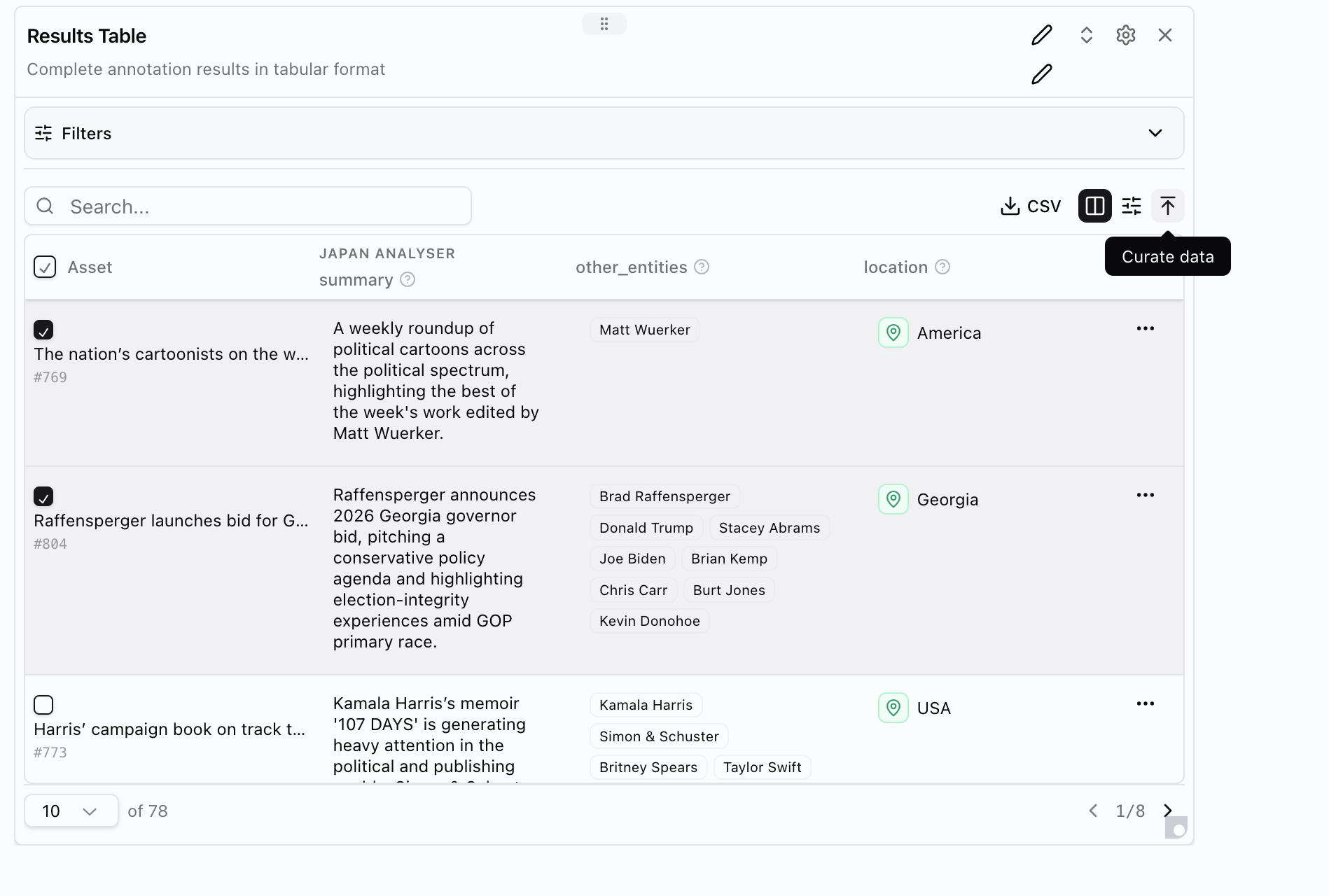The width and height of the screenshot is (1329, 896).
Task: Click the expand/collapse arrows icon in header
Action: [1086, 36]
